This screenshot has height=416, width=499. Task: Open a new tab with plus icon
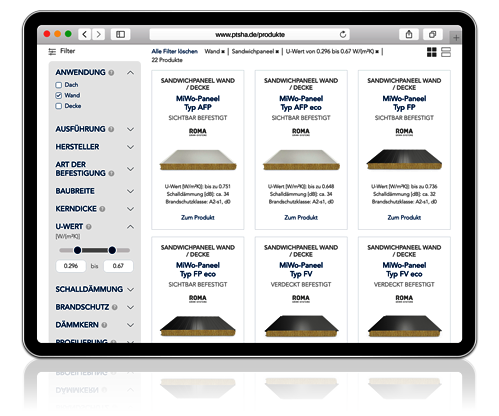pos(456,37)
